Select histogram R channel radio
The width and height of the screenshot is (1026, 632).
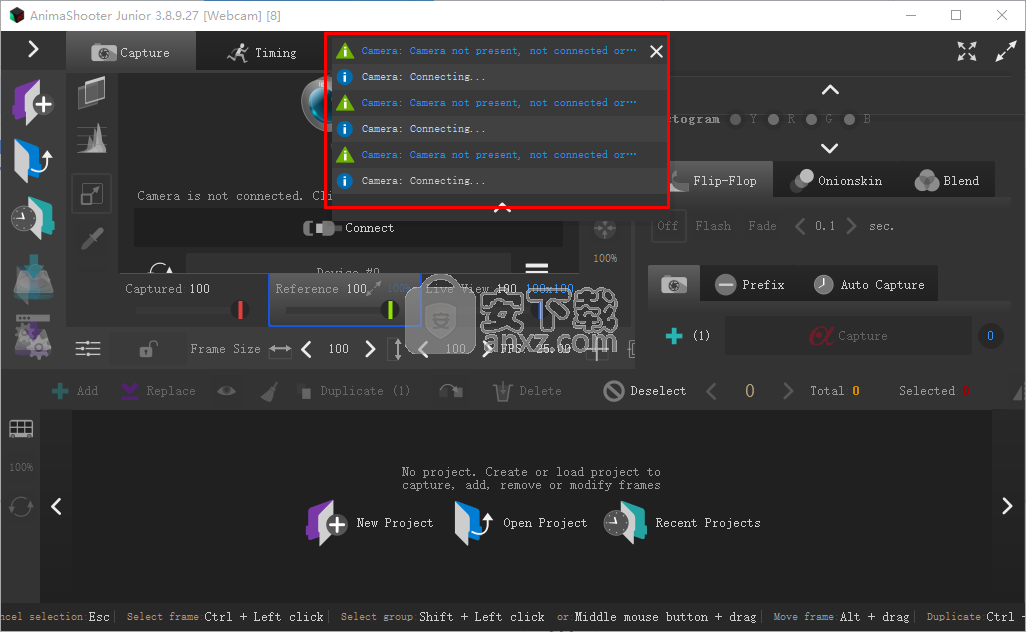[x=773, y=119]
